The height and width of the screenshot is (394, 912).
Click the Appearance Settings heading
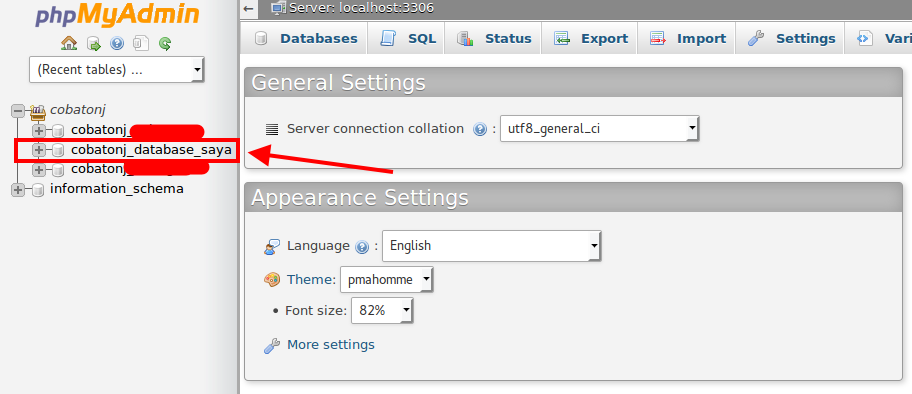(360, 197)
